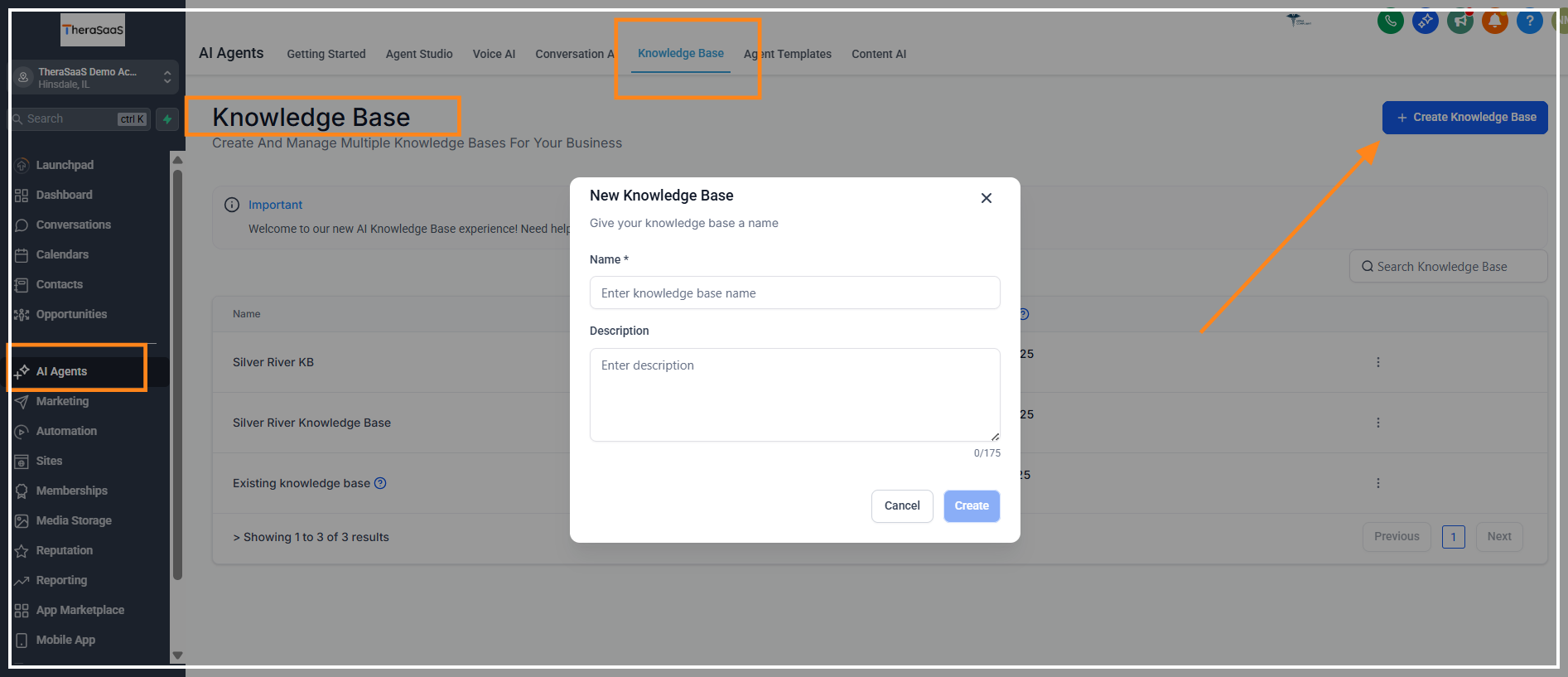The image size is (1568, 677).
Task: Switch to the Conversation AI tab
Action: pyautogui.click(x=575, y=54)
